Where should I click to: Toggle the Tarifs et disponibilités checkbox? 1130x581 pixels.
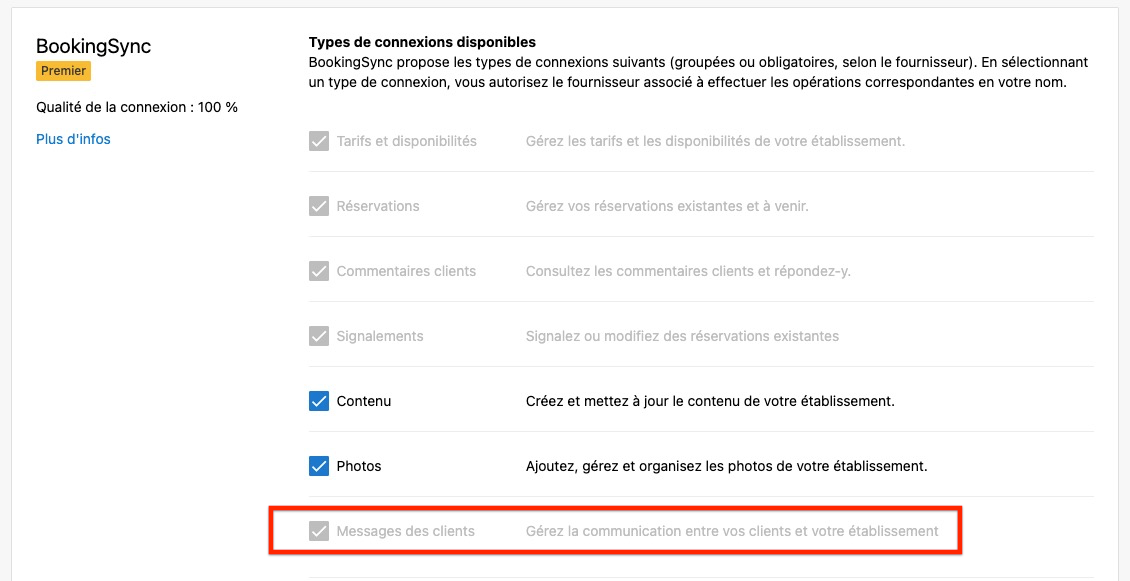point(319,141)
